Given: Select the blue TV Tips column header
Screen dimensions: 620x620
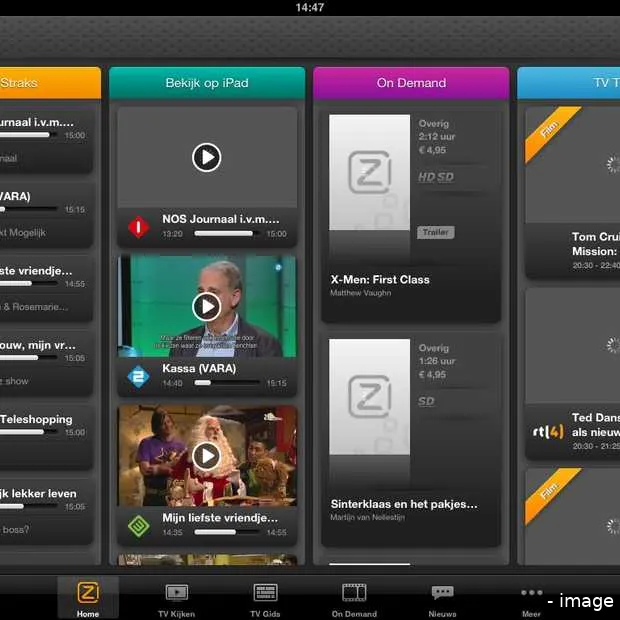Looking at the screenshot, I should tap(569, 83).
